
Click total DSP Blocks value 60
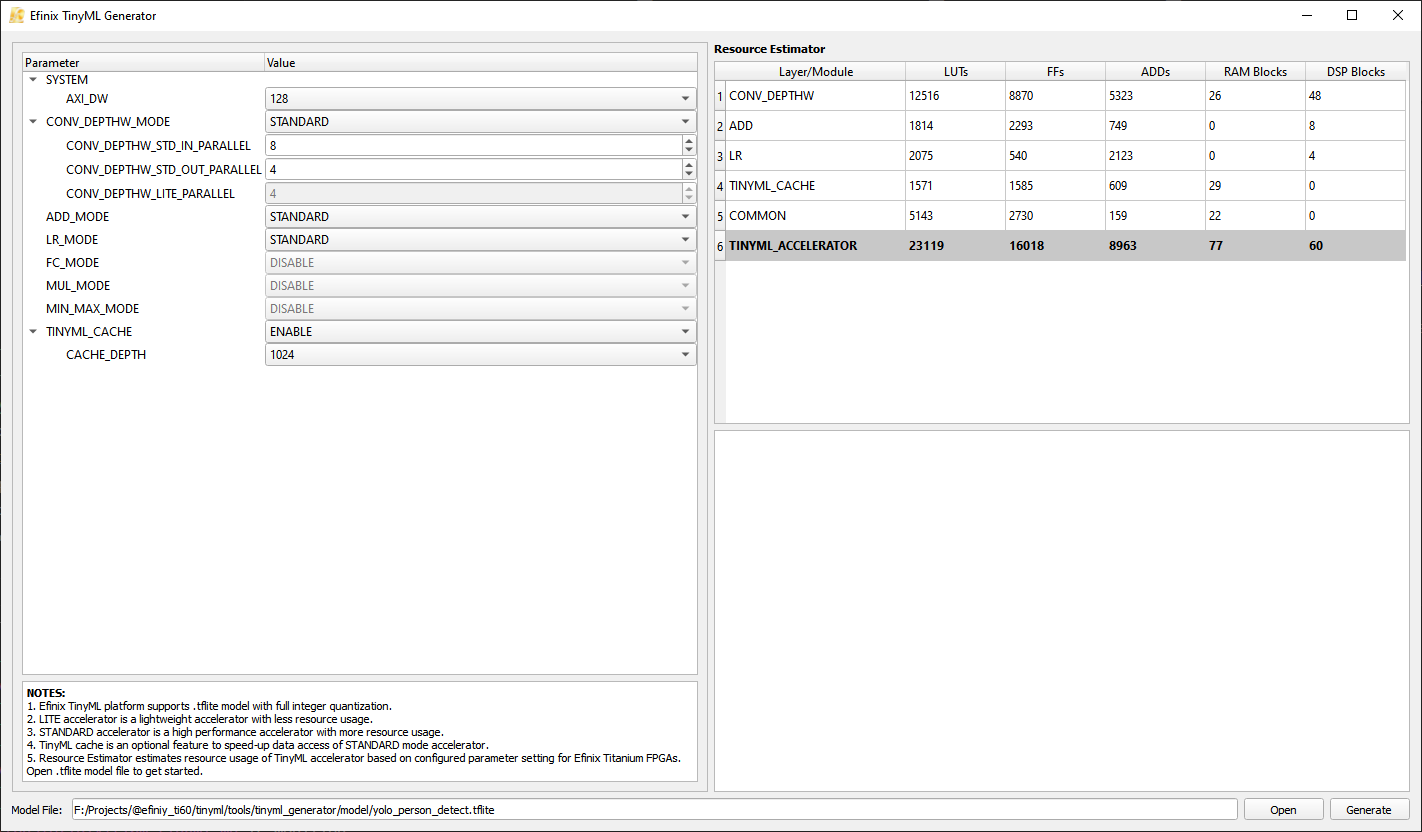click(x=1356, y=246)
